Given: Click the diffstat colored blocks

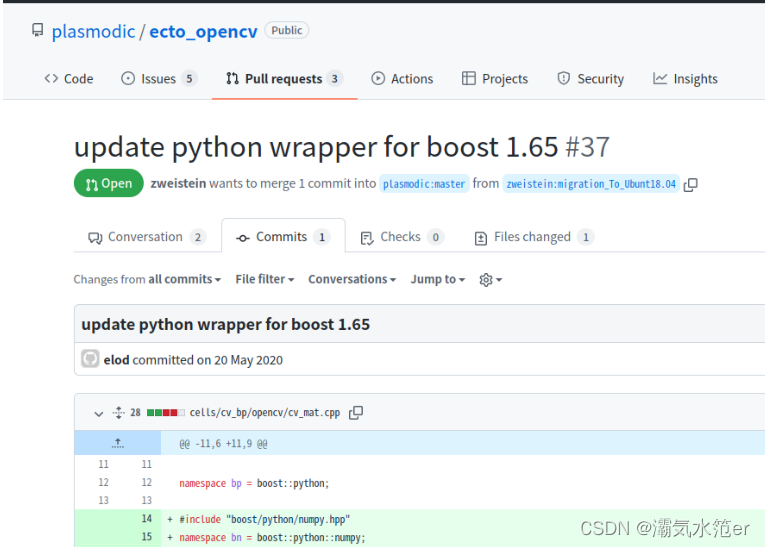Looking at the screenshot, I should pyautogui.click(x=166, y=413).
